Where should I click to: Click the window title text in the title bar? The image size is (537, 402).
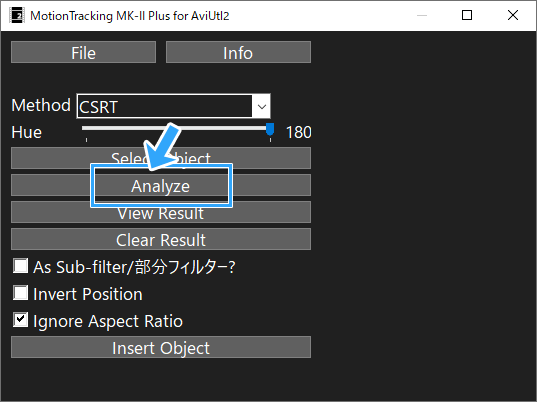pos(130,16)
